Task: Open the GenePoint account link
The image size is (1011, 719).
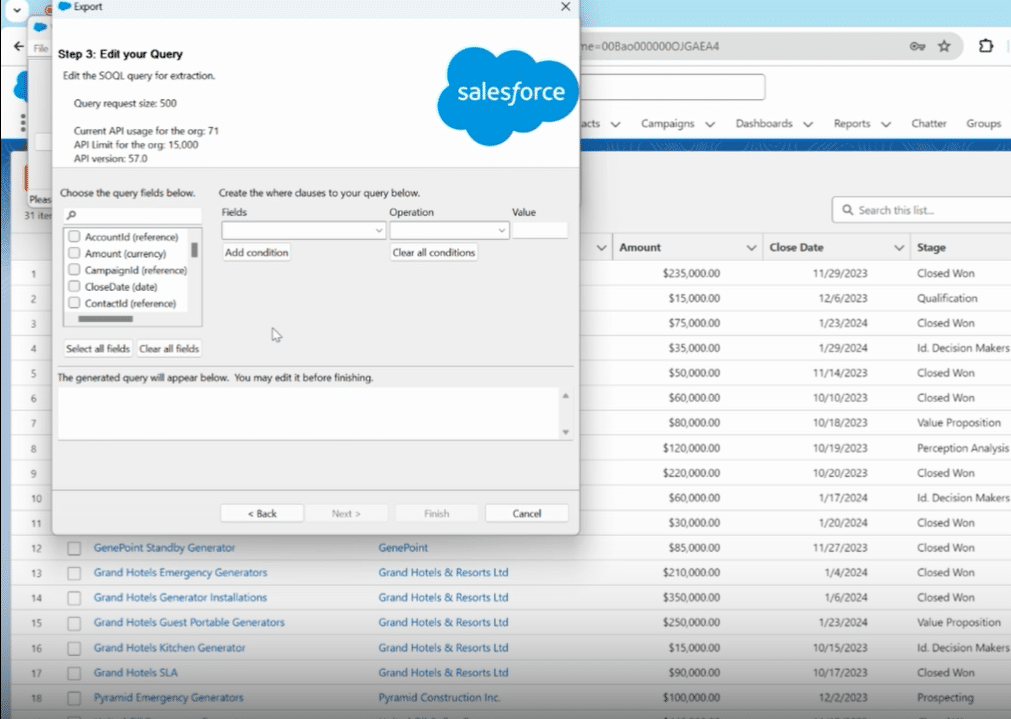Action: tap(403, 548)
